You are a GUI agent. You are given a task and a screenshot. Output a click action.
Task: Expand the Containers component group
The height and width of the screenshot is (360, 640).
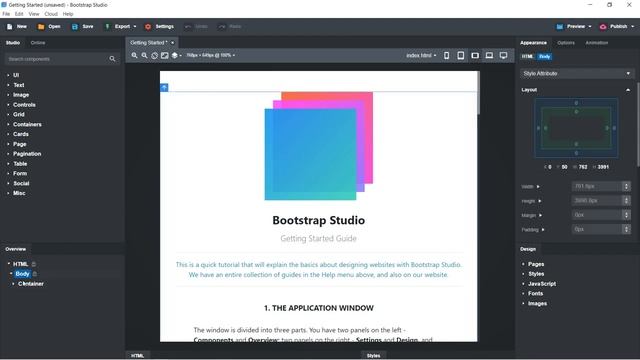tap(27, 124)
